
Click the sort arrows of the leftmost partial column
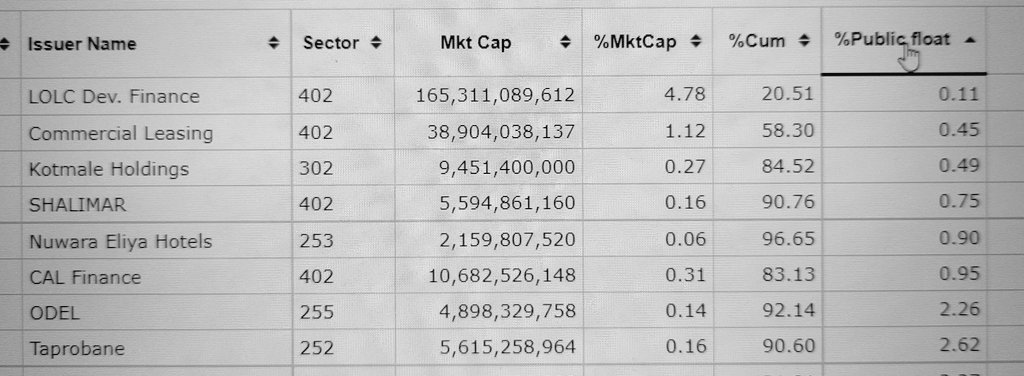[x=5, y=44]
